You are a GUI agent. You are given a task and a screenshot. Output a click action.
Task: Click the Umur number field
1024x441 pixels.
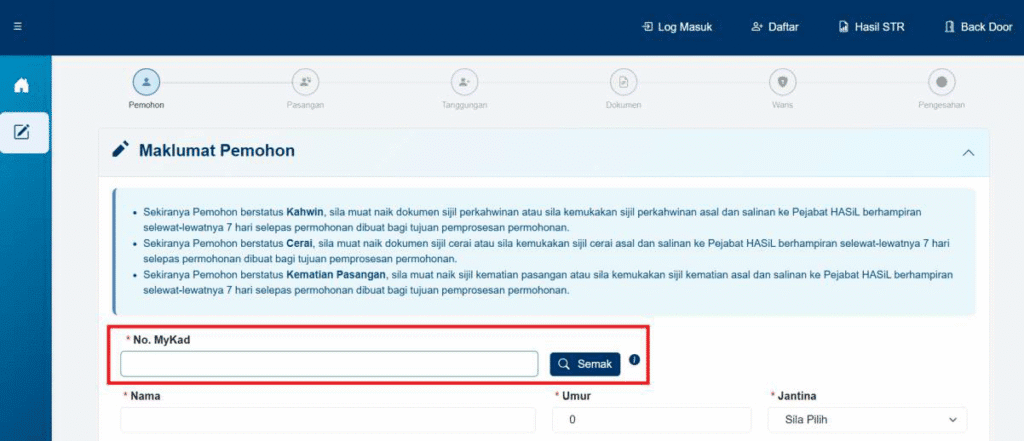point(651,420)
